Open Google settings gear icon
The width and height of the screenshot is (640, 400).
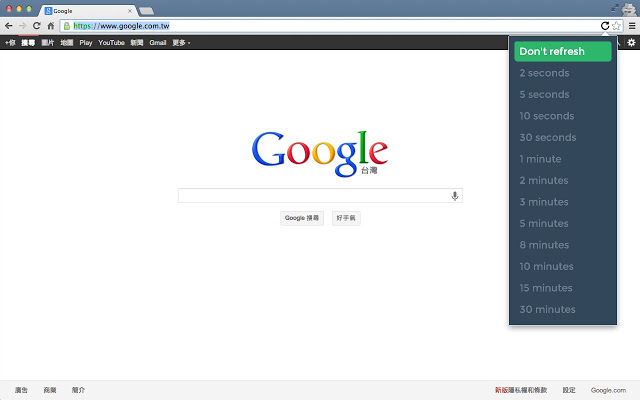click(631, 42)
